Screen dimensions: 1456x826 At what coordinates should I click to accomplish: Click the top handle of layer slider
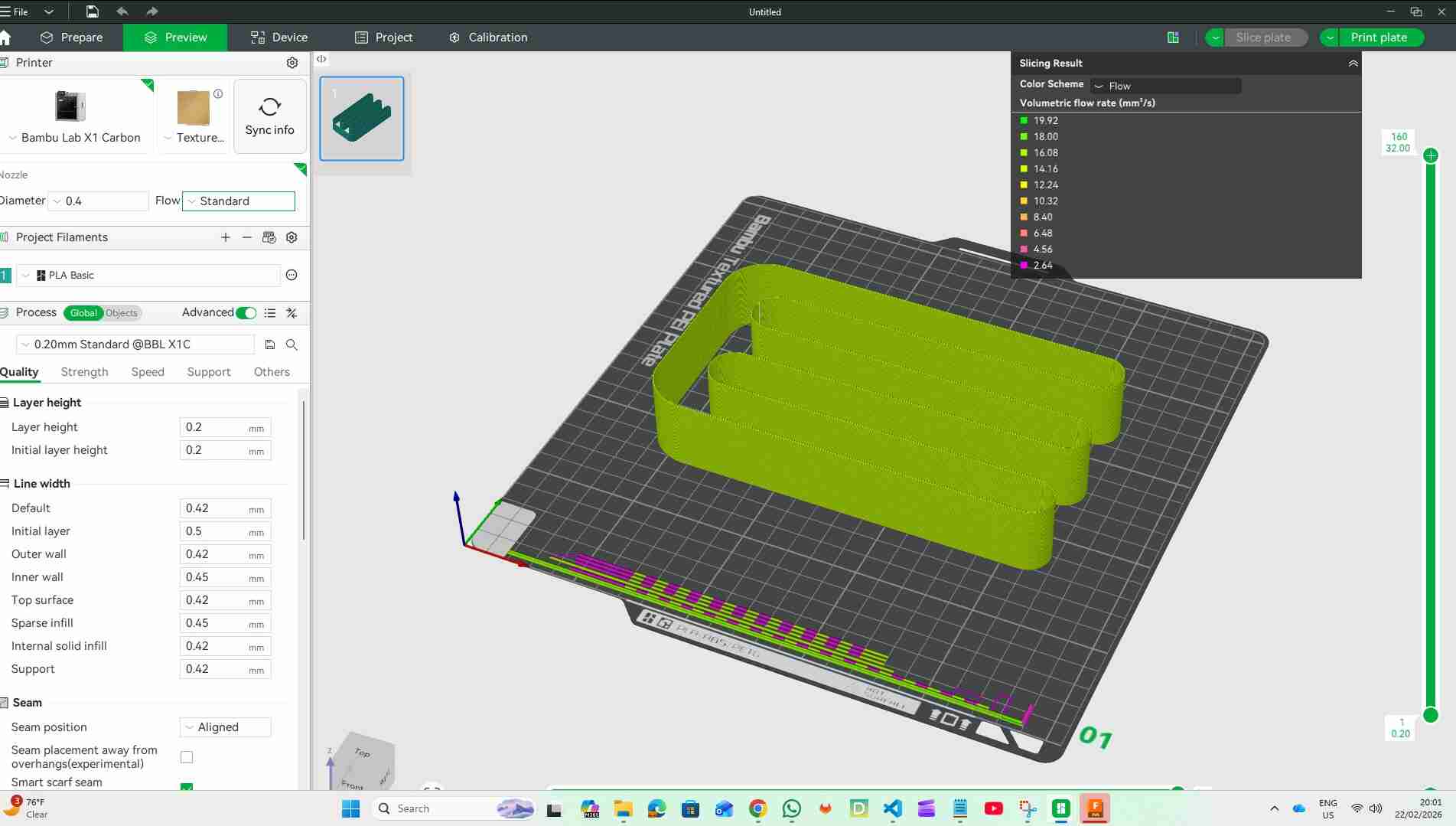pyautogui.click(x=1430, y=155)
